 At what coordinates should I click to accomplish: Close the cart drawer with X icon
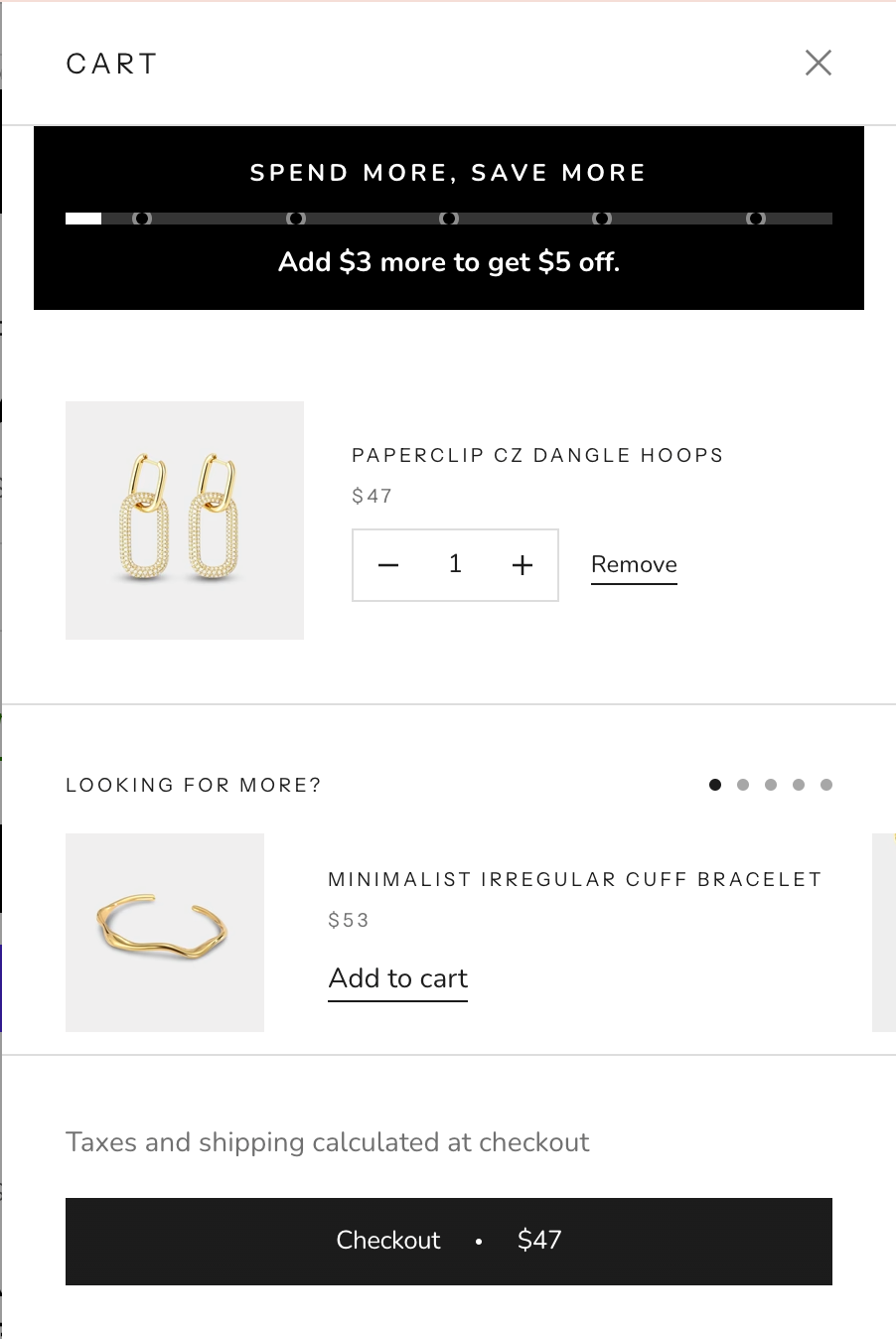(819, 63)
